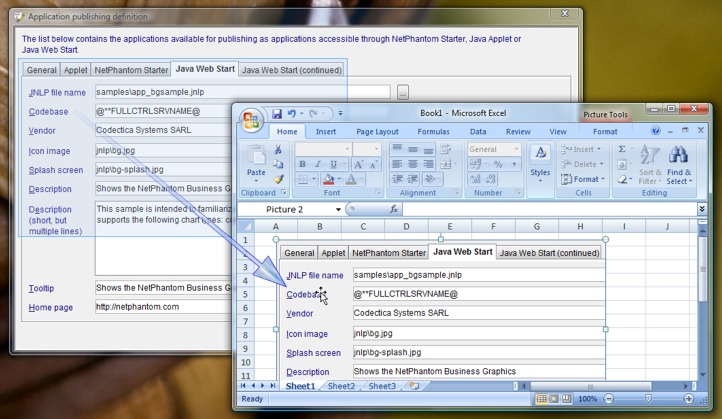Apply underline formatting in Excel
The height and width of the screenshot is (419, 722).
(333, 164)
